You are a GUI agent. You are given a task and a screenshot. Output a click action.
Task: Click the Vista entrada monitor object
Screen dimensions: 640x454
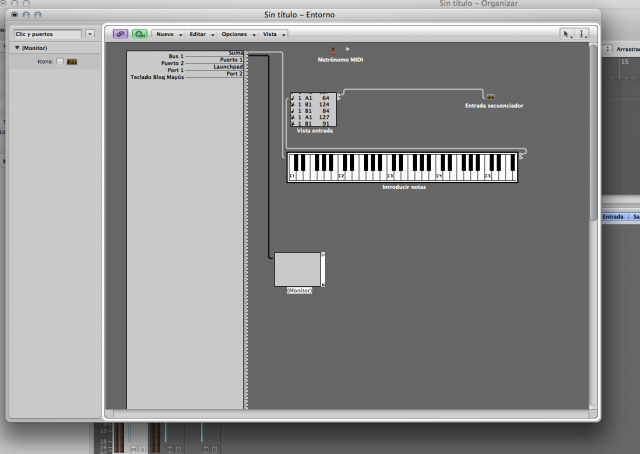point(312,111)
